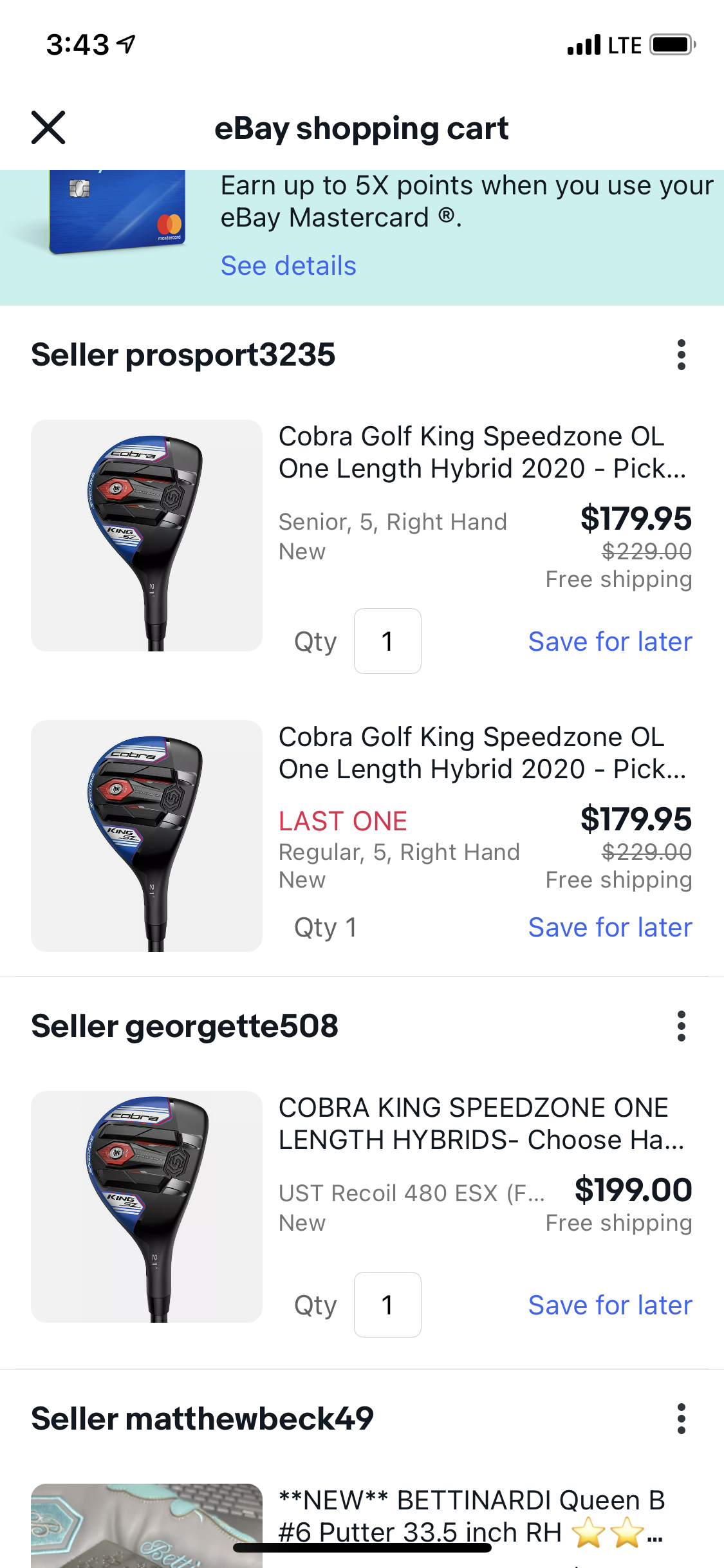Open Bettinardi Queen B putter thumbnail
This screenshot has height=1568, width=724.
pos(147,1524)
